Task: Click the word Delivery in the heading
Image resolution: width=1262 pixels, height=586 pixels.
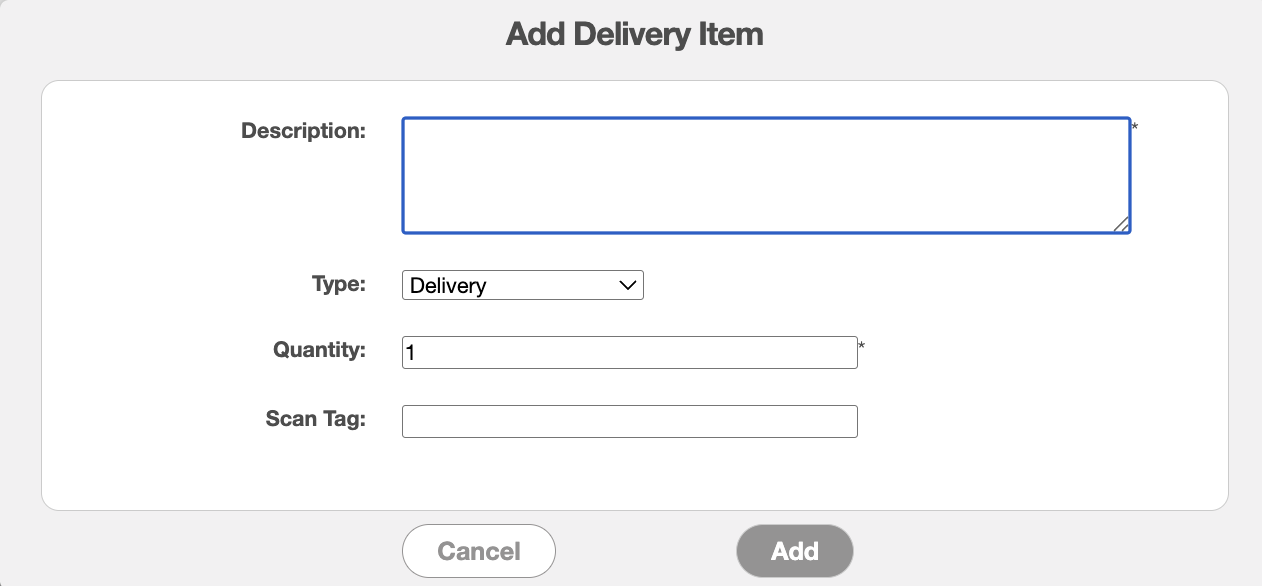Action: 627,35
